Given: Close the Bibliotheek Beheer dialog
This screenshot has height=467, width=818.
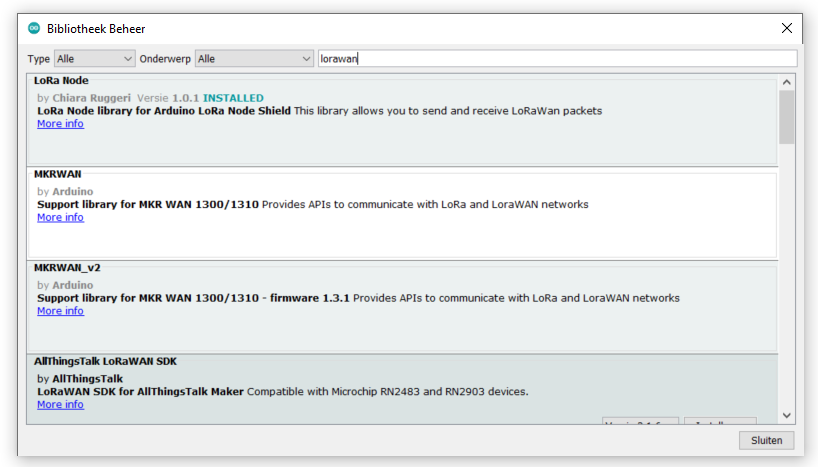Looking at the screenshot, I should tap(787, 28).
